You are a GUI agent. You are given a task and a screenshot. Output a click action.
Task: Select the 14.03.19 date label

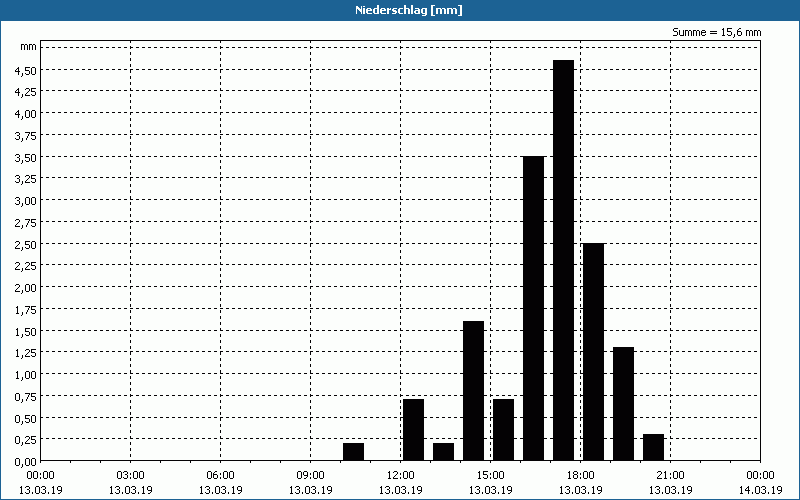click(x=760, y=490)
